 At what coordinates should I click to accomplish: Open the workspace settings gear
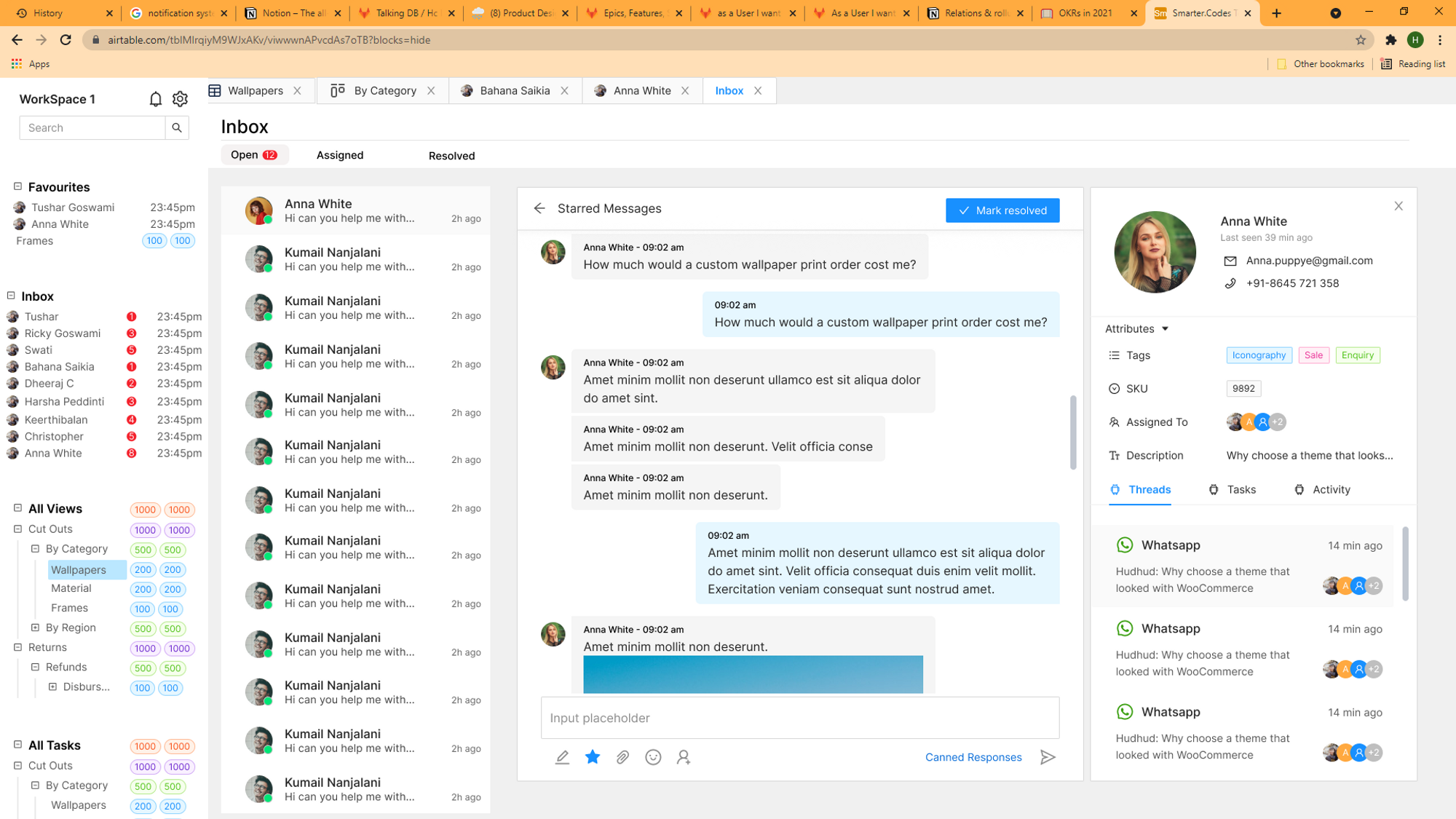coord(180,99)
